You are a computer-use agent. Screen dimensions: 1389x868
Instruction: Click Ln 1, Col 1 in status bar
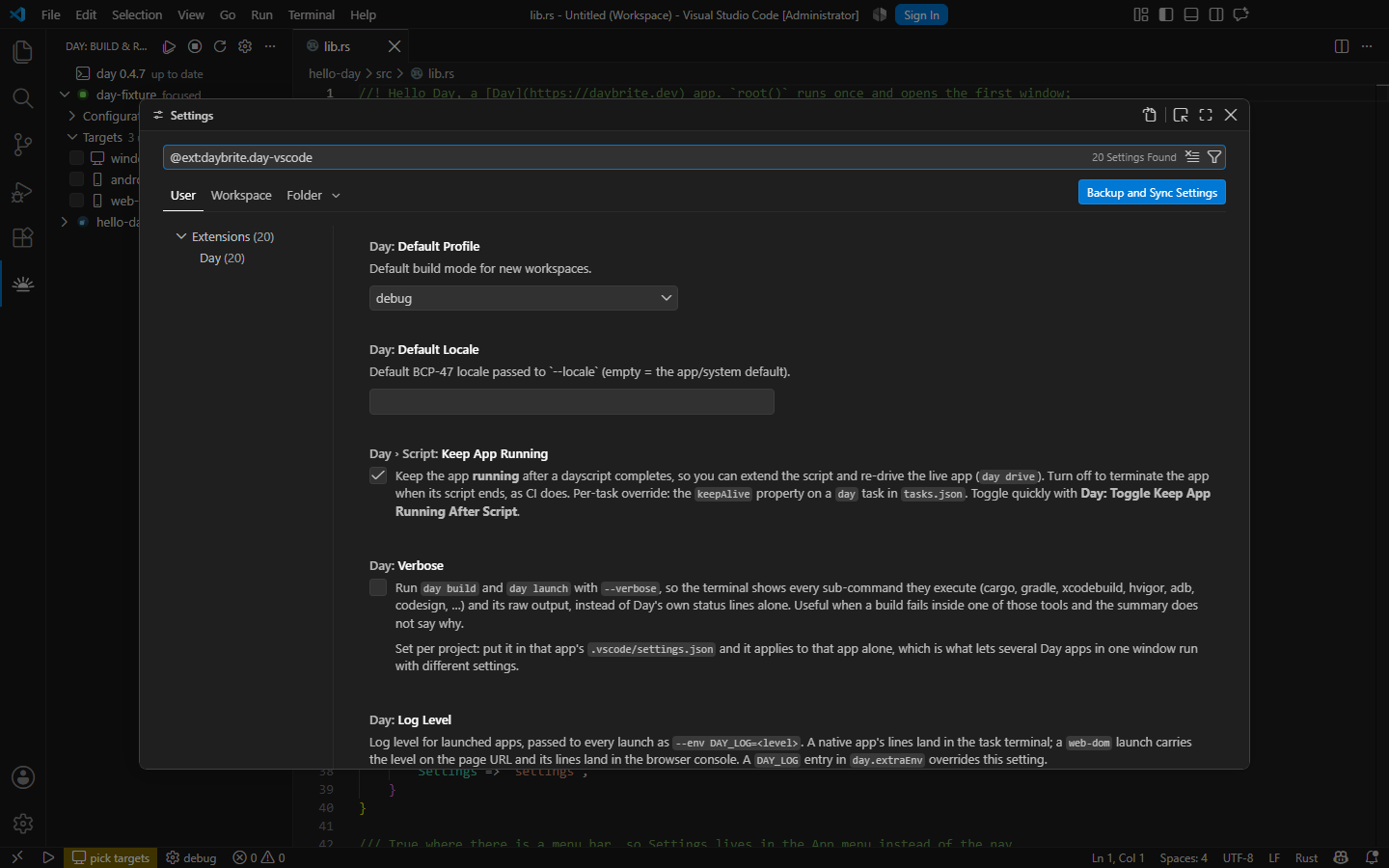point(1118,857)
